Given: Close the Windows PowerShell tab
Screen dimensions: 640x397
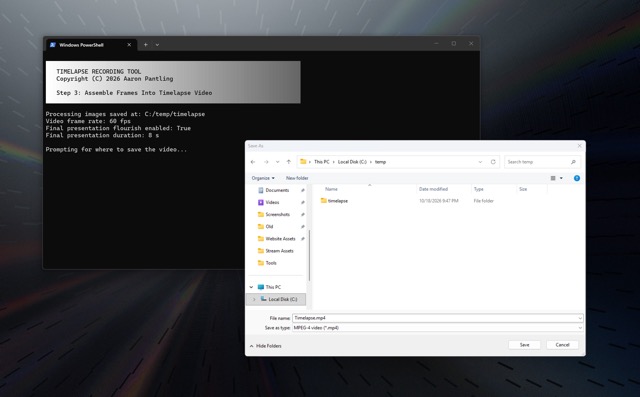Looking at the screenshot, I should (129, 45).
